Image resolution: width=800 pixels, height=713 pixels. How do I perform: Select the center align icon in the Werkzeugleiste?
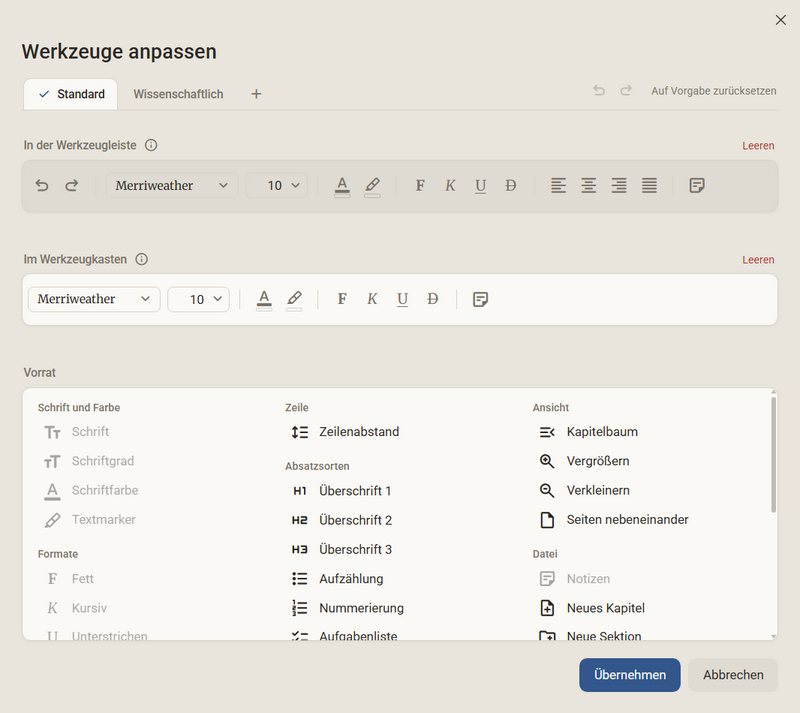coord(588,185)
